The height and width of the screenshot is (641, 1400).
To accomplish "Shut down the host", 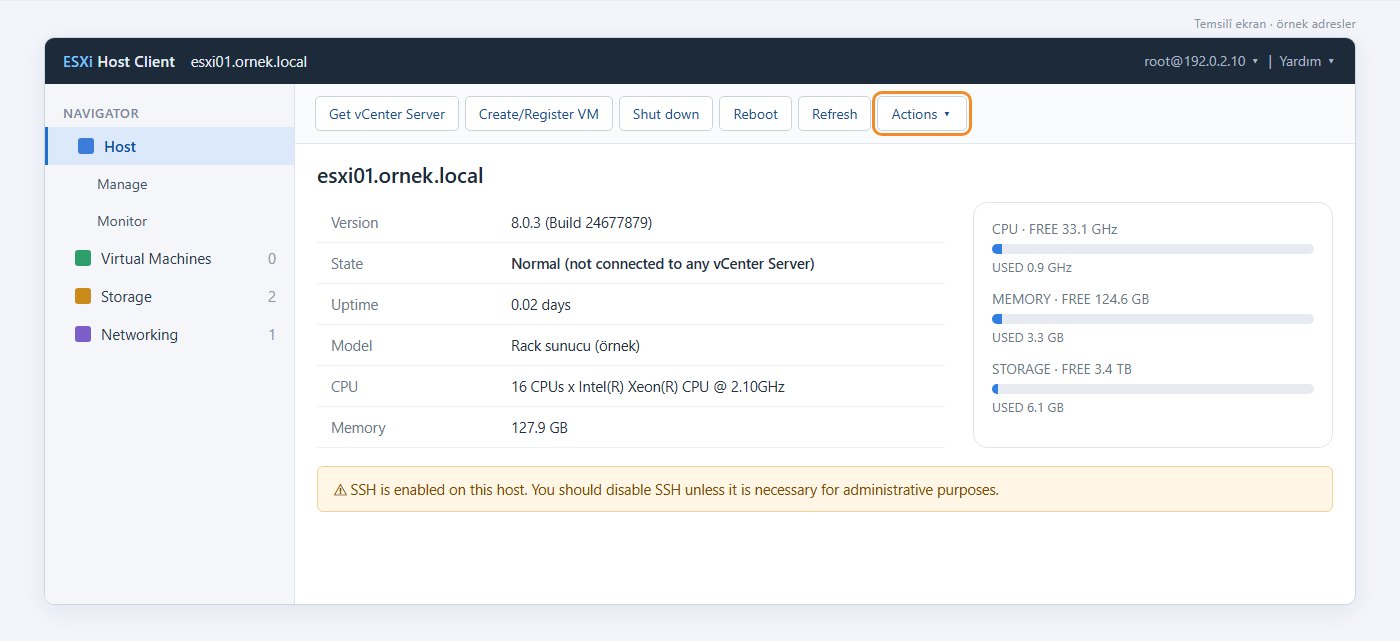I will 666,114.
